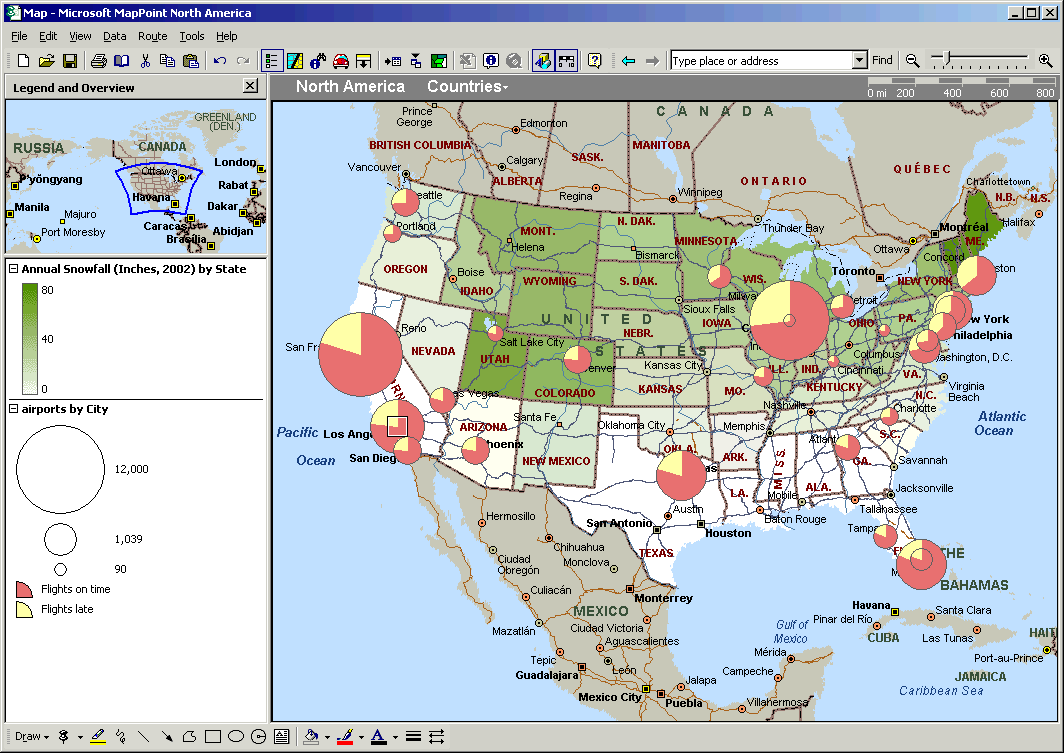Click the New map icon

tap(23, 61)
